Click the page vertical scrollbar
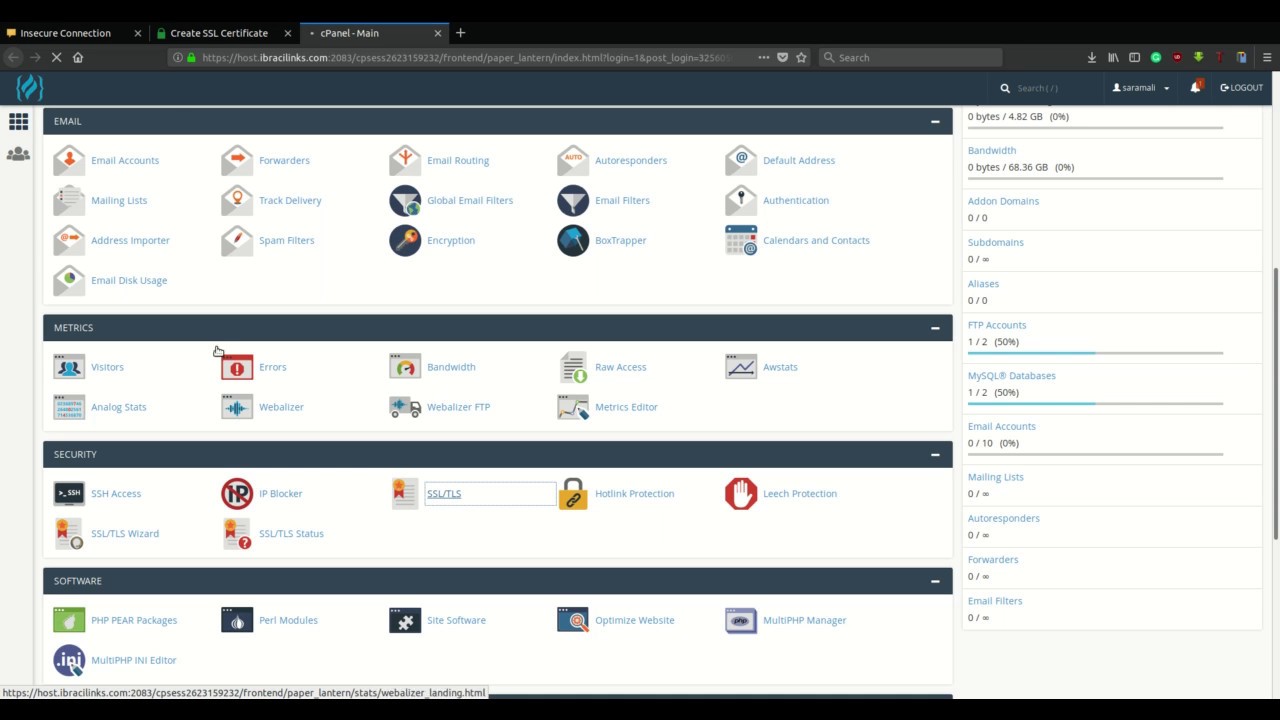Image resolution: width=1280 pixels, height=720 pixels. [x=1275, y=405]
